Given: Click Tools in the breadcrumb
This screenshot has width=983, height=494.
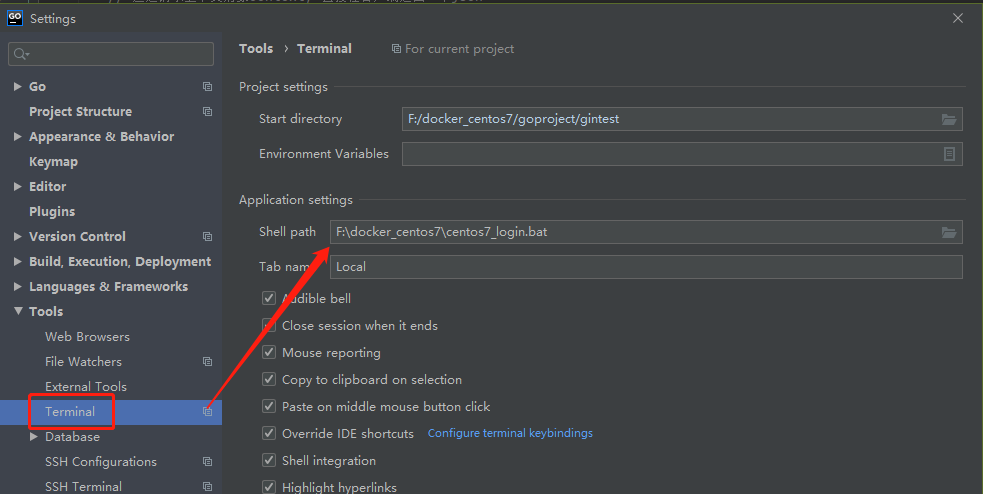Looking at the screenshot, I should click(x=256, y=49).
